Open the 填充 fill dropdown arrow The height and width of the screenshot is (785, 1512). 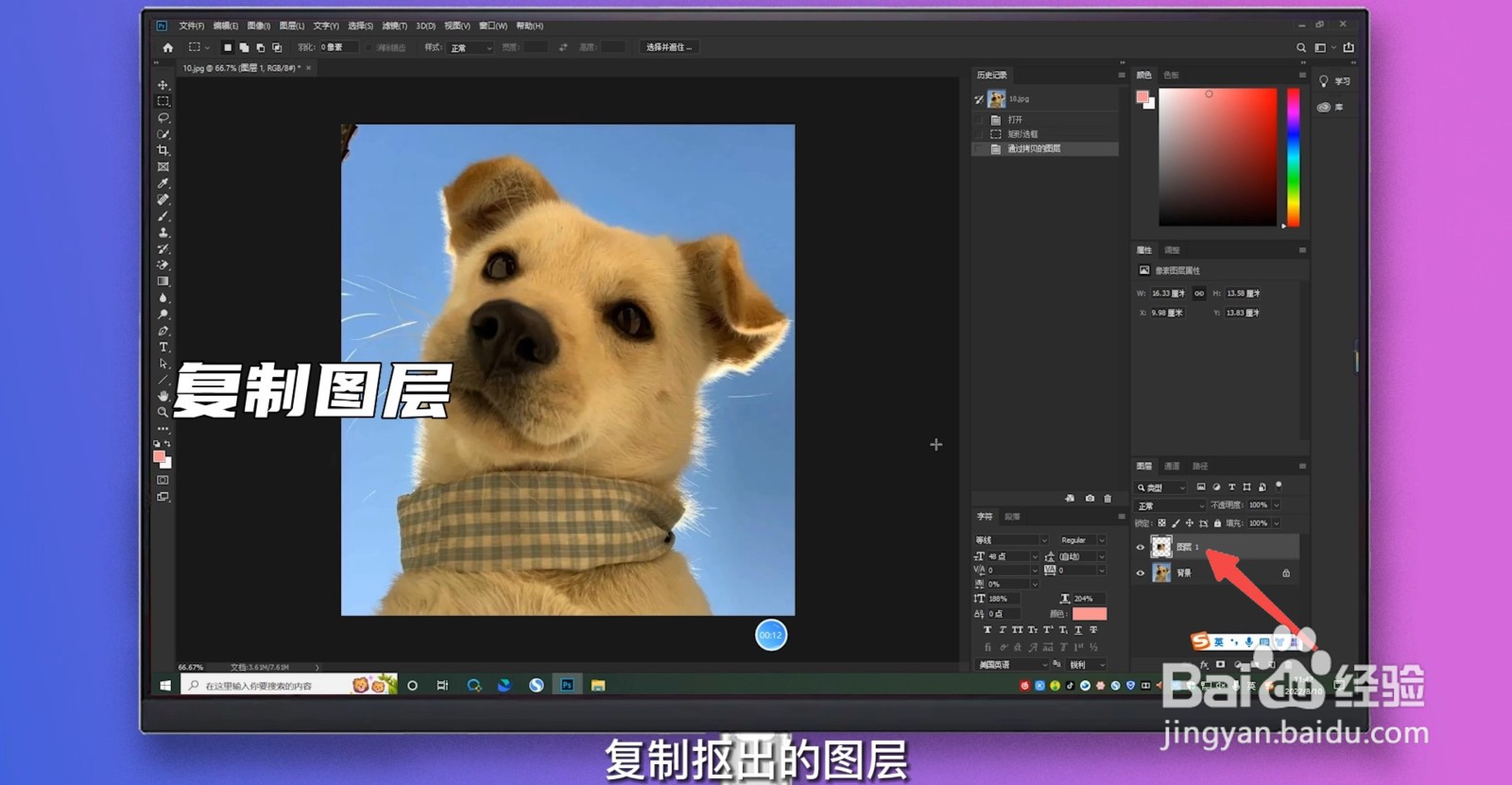tap(1277, 522)
